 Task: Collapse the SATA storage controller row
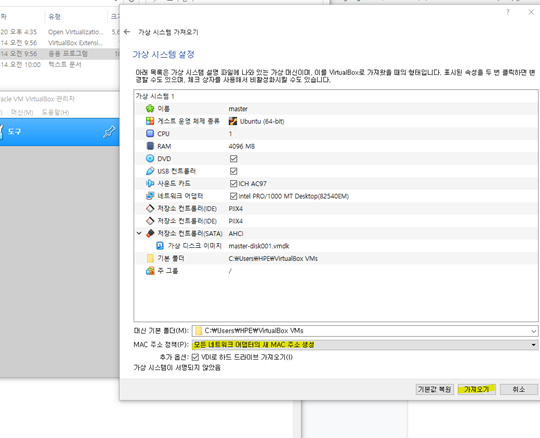(x=139, y=233)
